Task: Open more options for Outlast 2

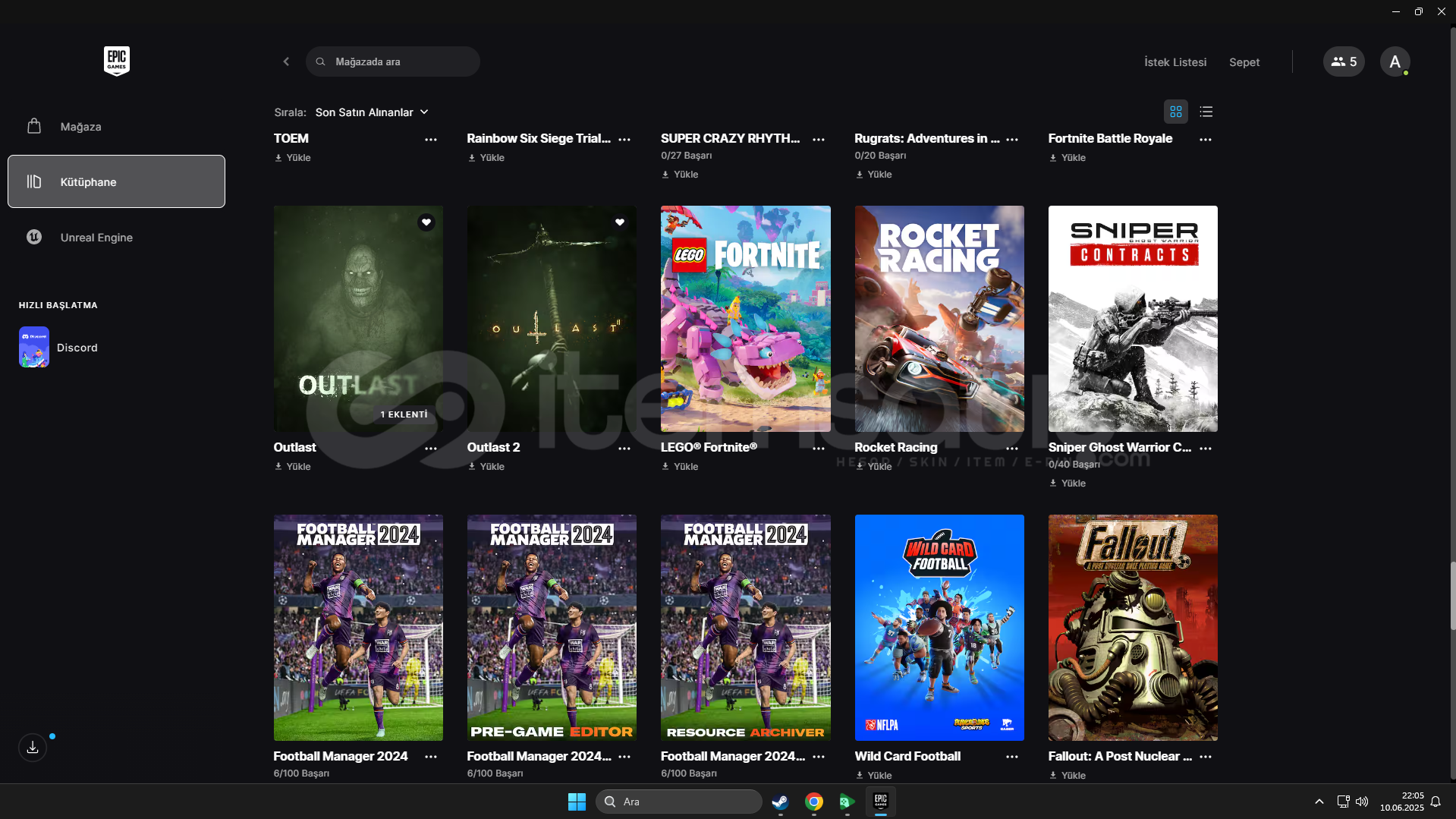Action: [x=624, y=449]
